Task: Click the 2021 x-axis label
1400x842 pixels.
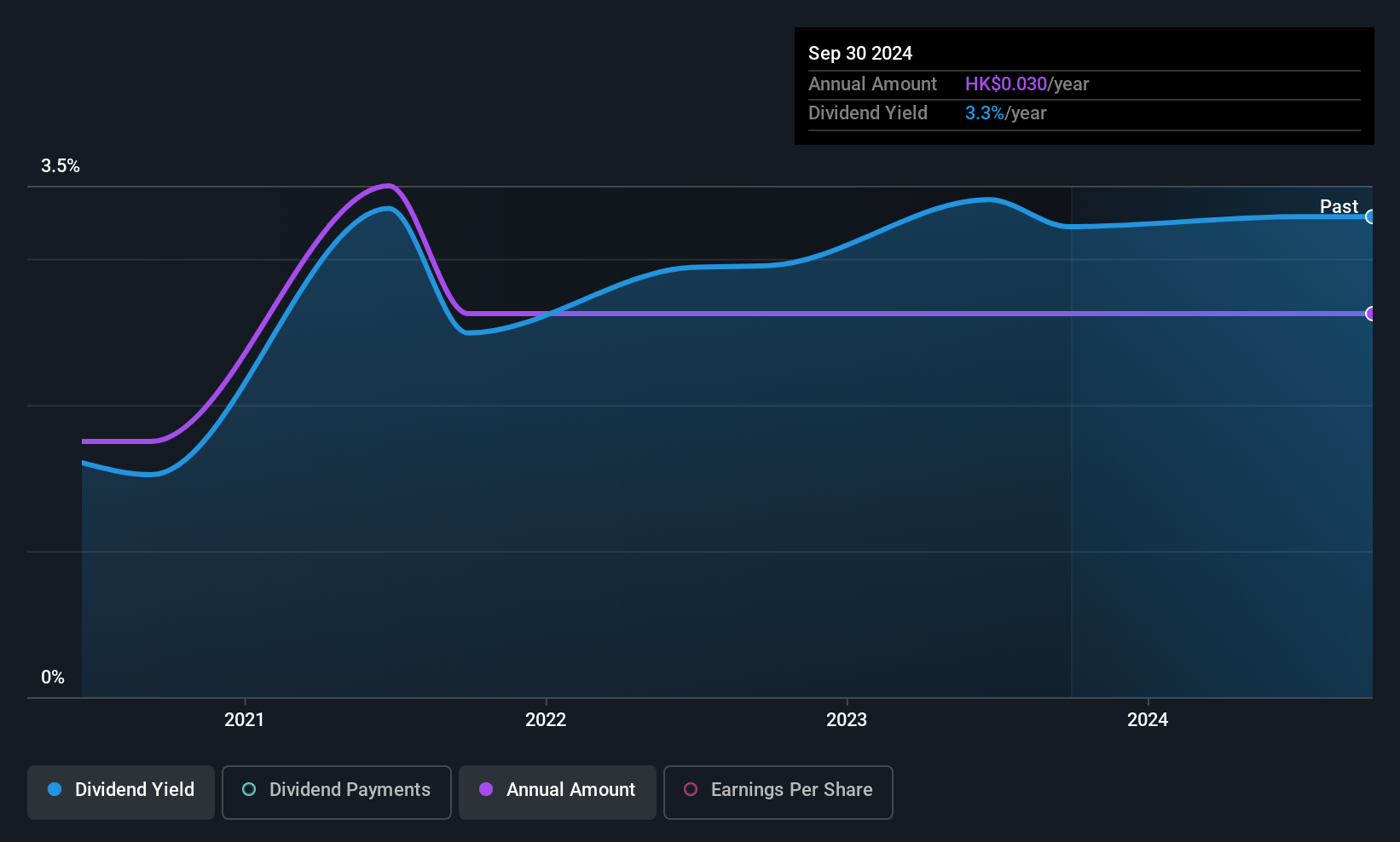Action: point(245,719)
